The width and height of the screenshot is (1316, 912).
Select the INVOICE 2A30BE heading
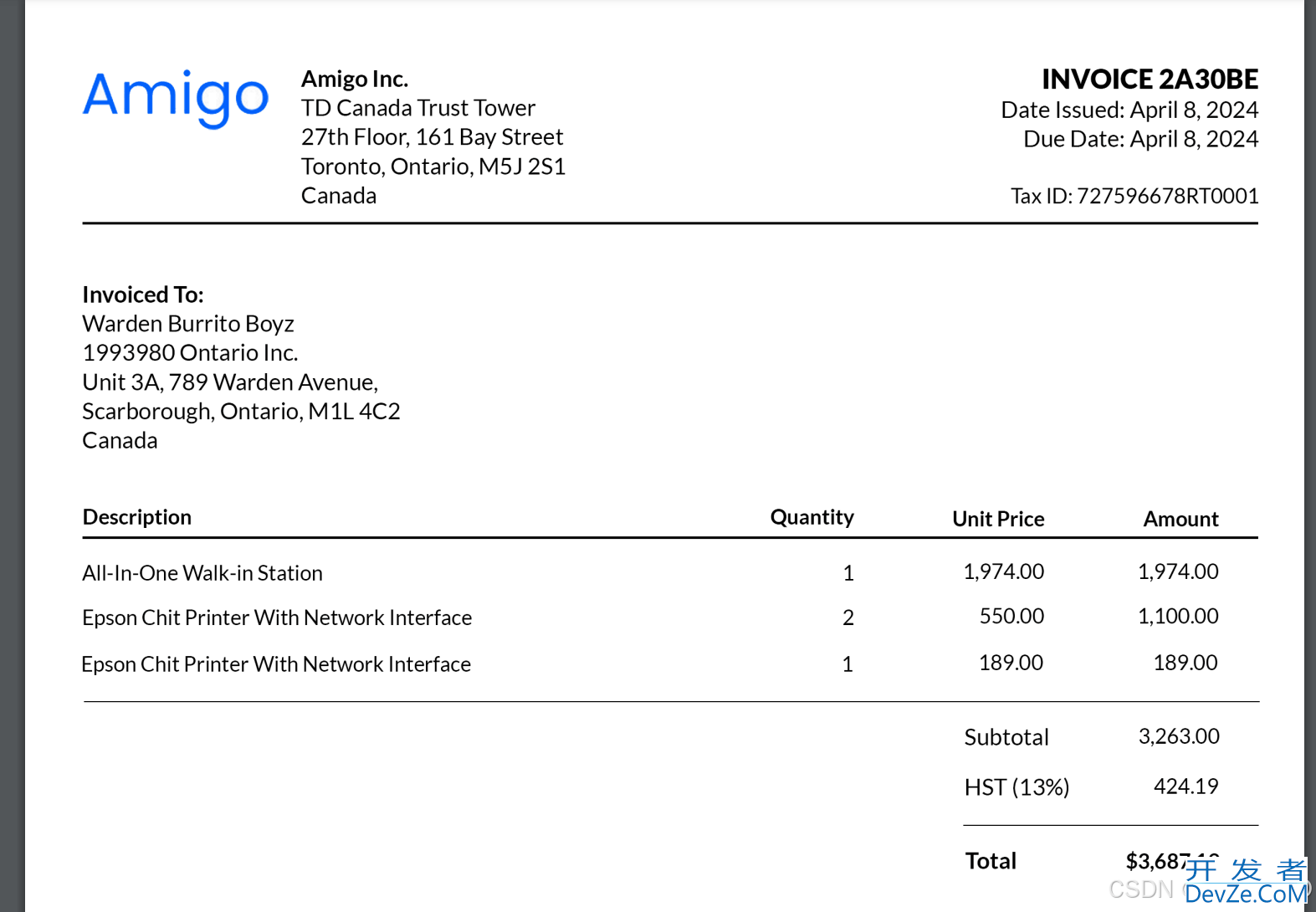(1150, 79)
